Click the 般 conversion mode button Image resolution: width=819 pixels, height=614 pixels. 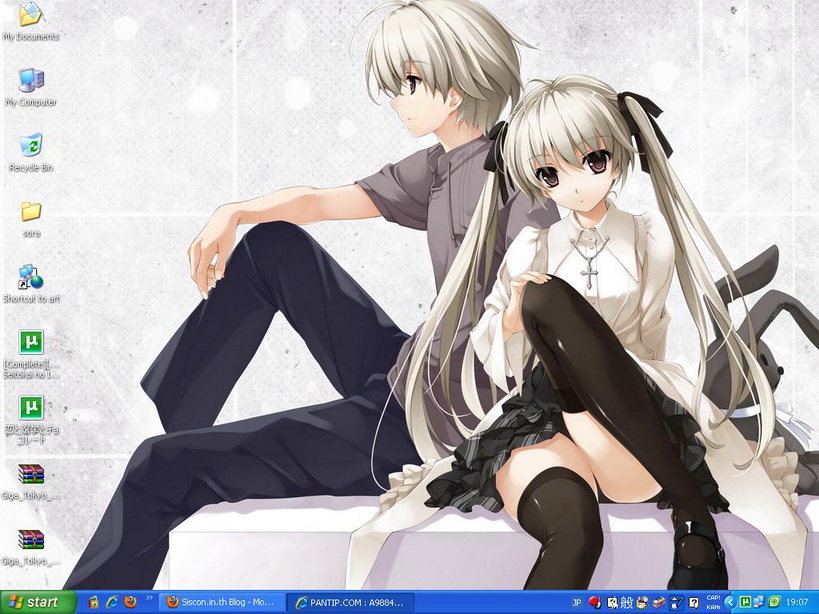coord(627,603)
